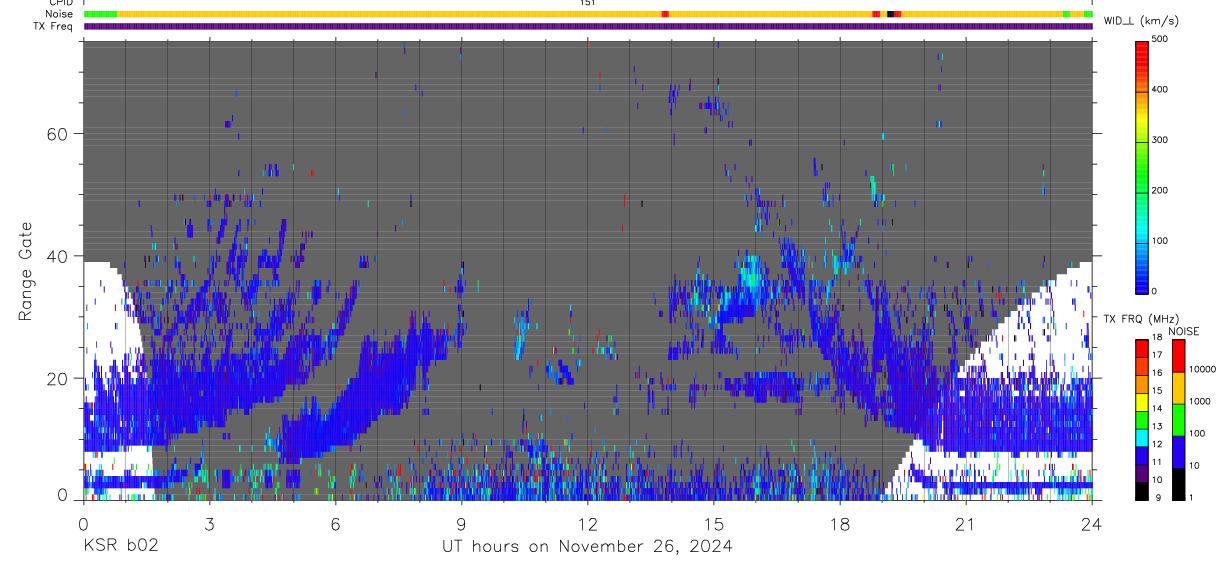Click the 24 hour tick on the UT axis
This screenshot has width=1228, height=567.
pos(1091,524)
